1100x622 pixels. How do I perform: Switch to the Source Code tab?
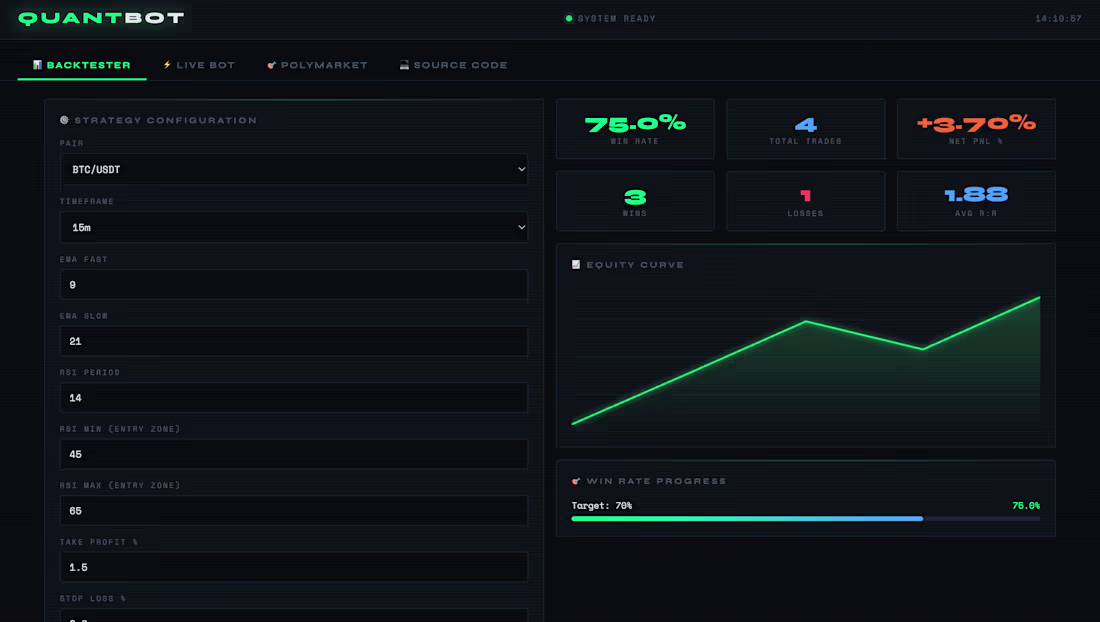click(453, 65)
